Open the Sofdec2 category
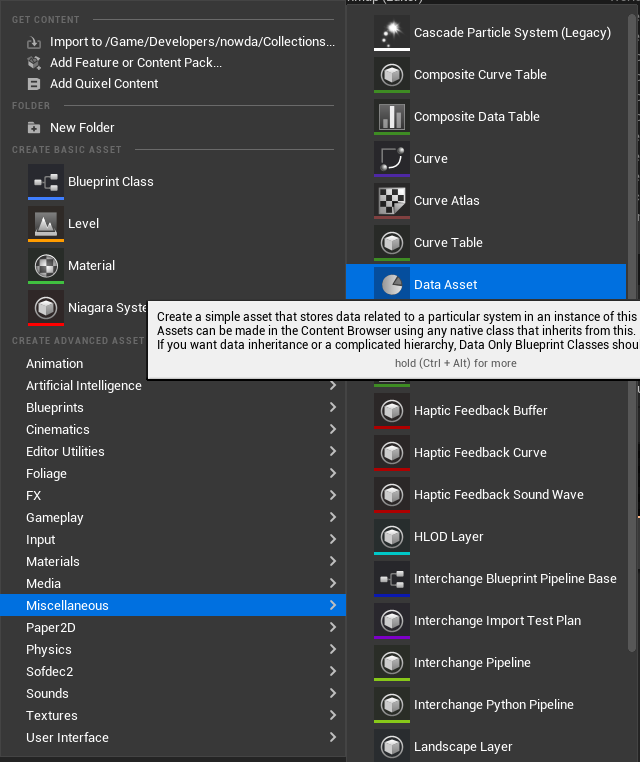 click(173, 671)
